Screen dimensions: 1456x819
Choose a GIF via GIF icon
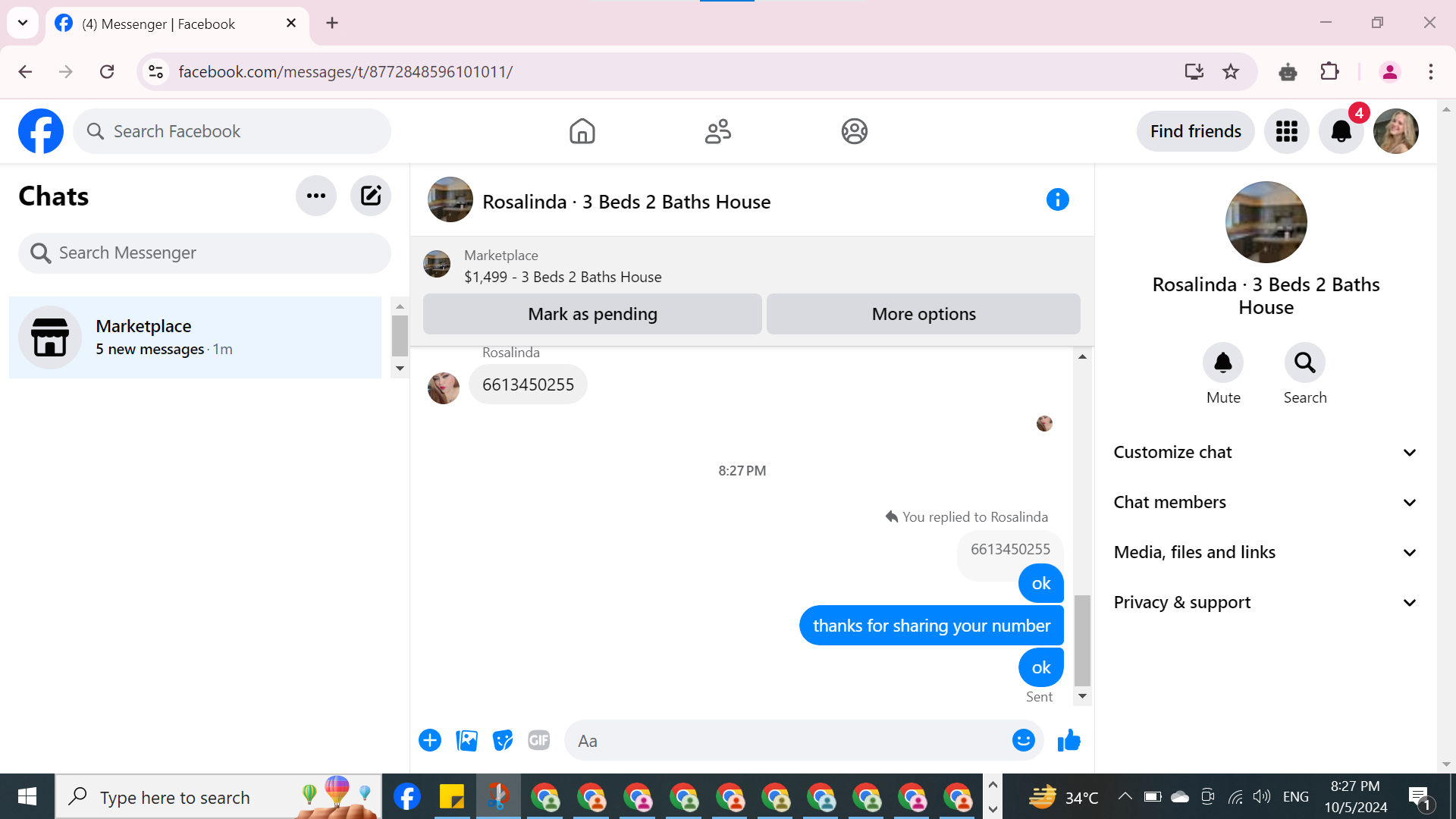(x=538, y=740)
